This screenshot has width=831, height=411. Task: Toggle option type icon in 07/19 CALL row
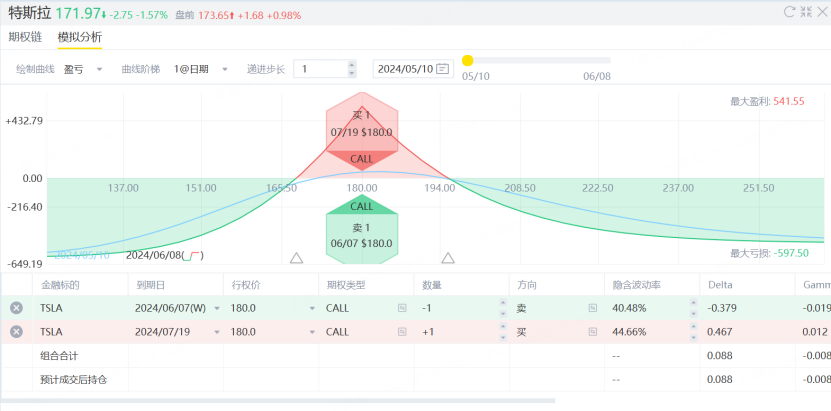(402, 332)
